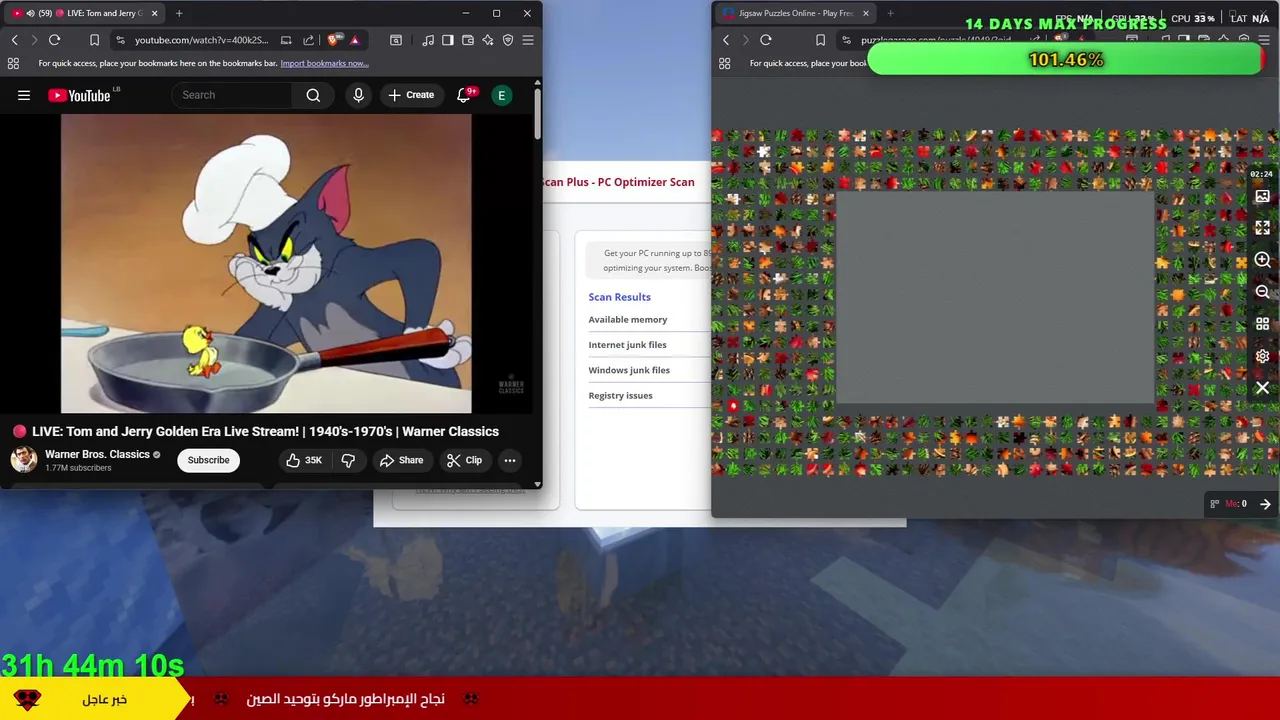Viewport: 1280px width, 720px height.
Task: Like the video with 35K likes
Action: coord(303,460)
